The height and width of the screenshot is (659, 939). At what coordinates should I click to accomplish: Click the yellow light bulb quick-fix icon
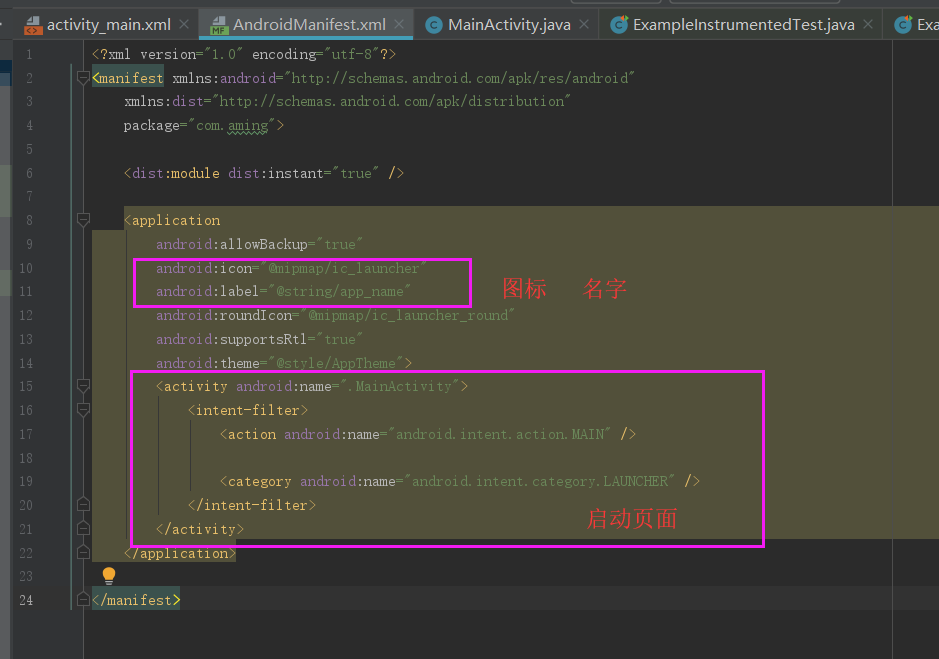click(x=108, y=576)
